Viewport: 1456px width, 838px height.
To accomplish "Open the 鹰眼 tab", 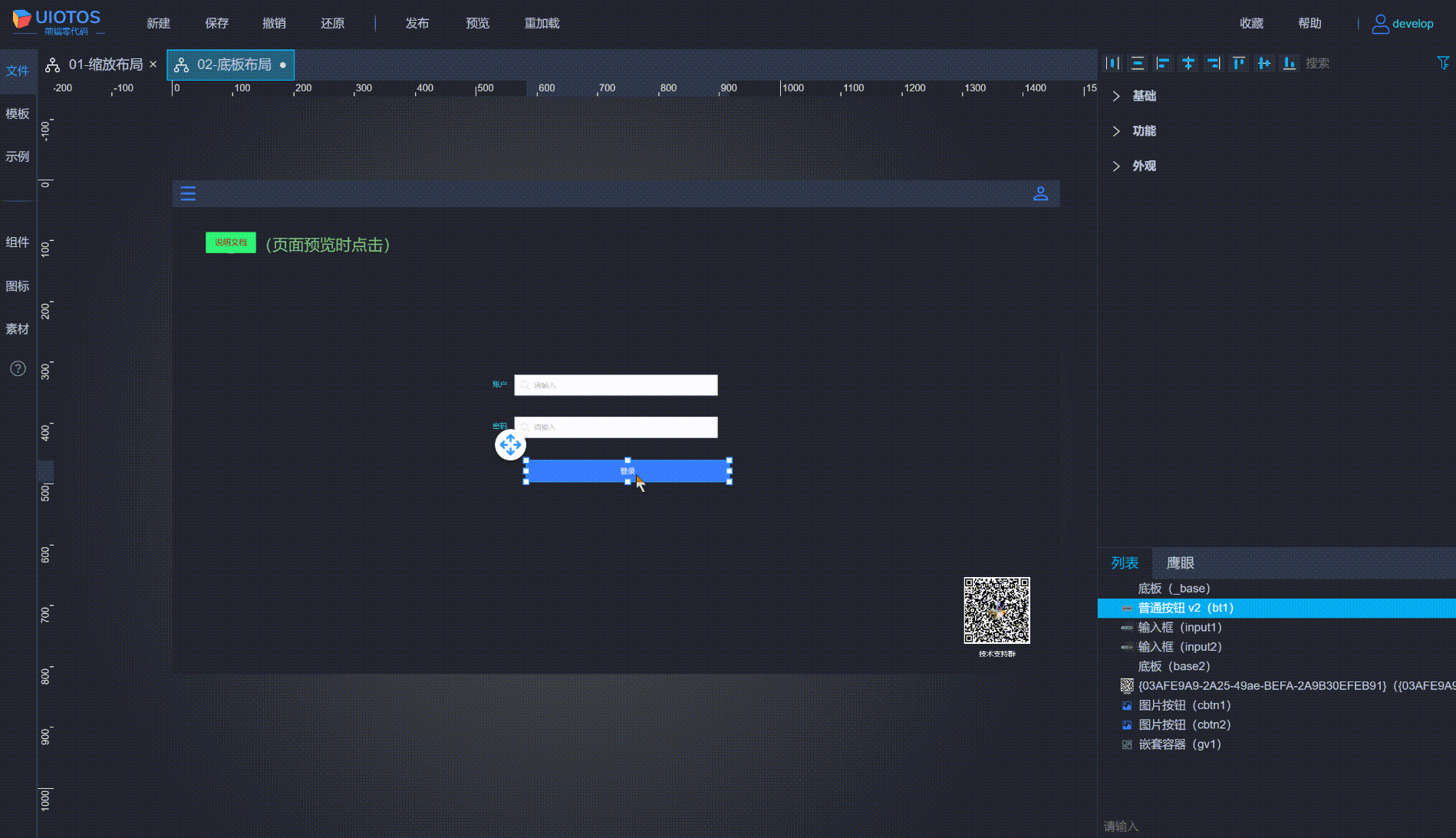I will (1180, 563).
